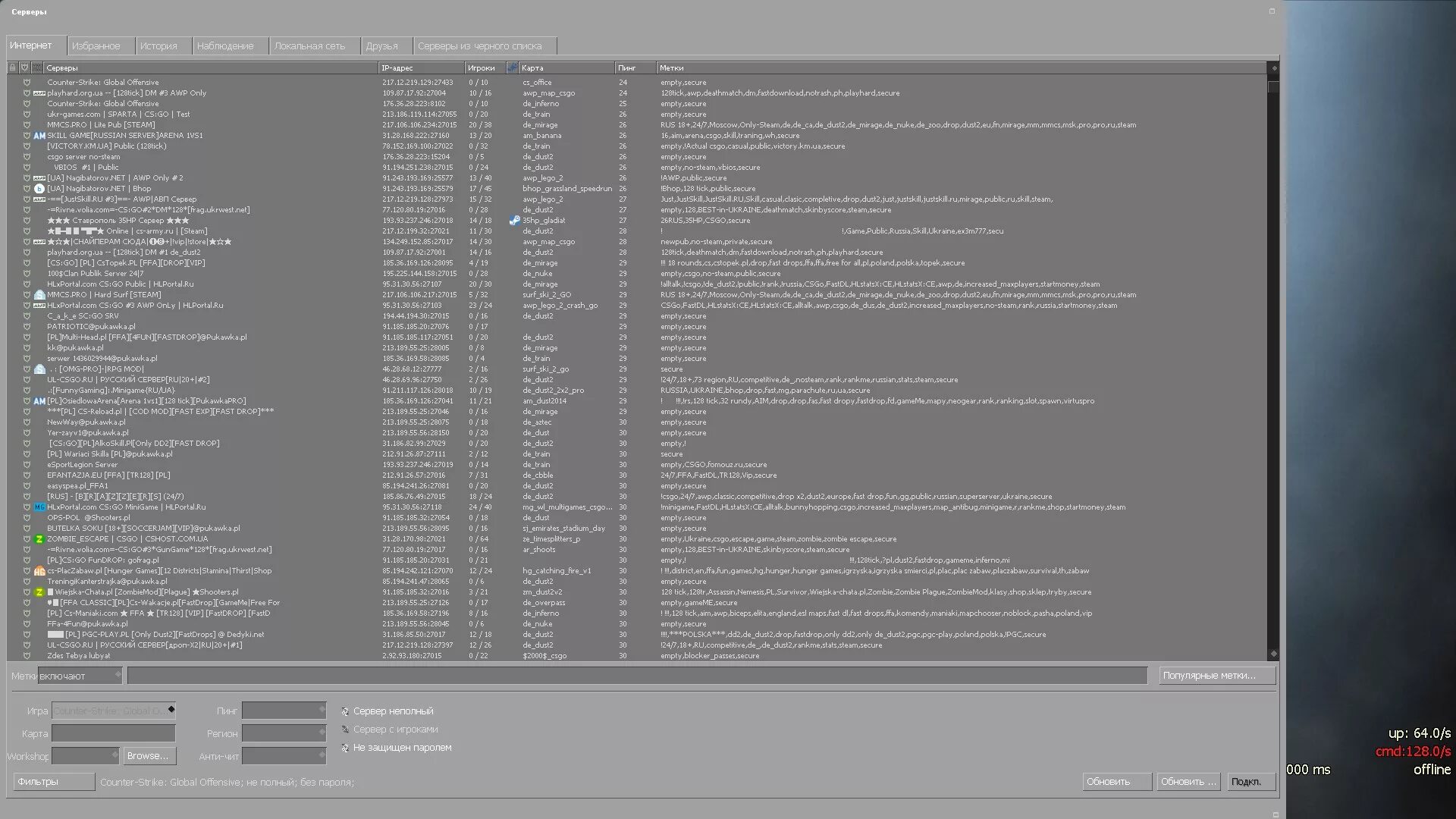Open the Регион region filter dropdown
The height and width of the screenshot is (819, 1456).
click(283, 733)
